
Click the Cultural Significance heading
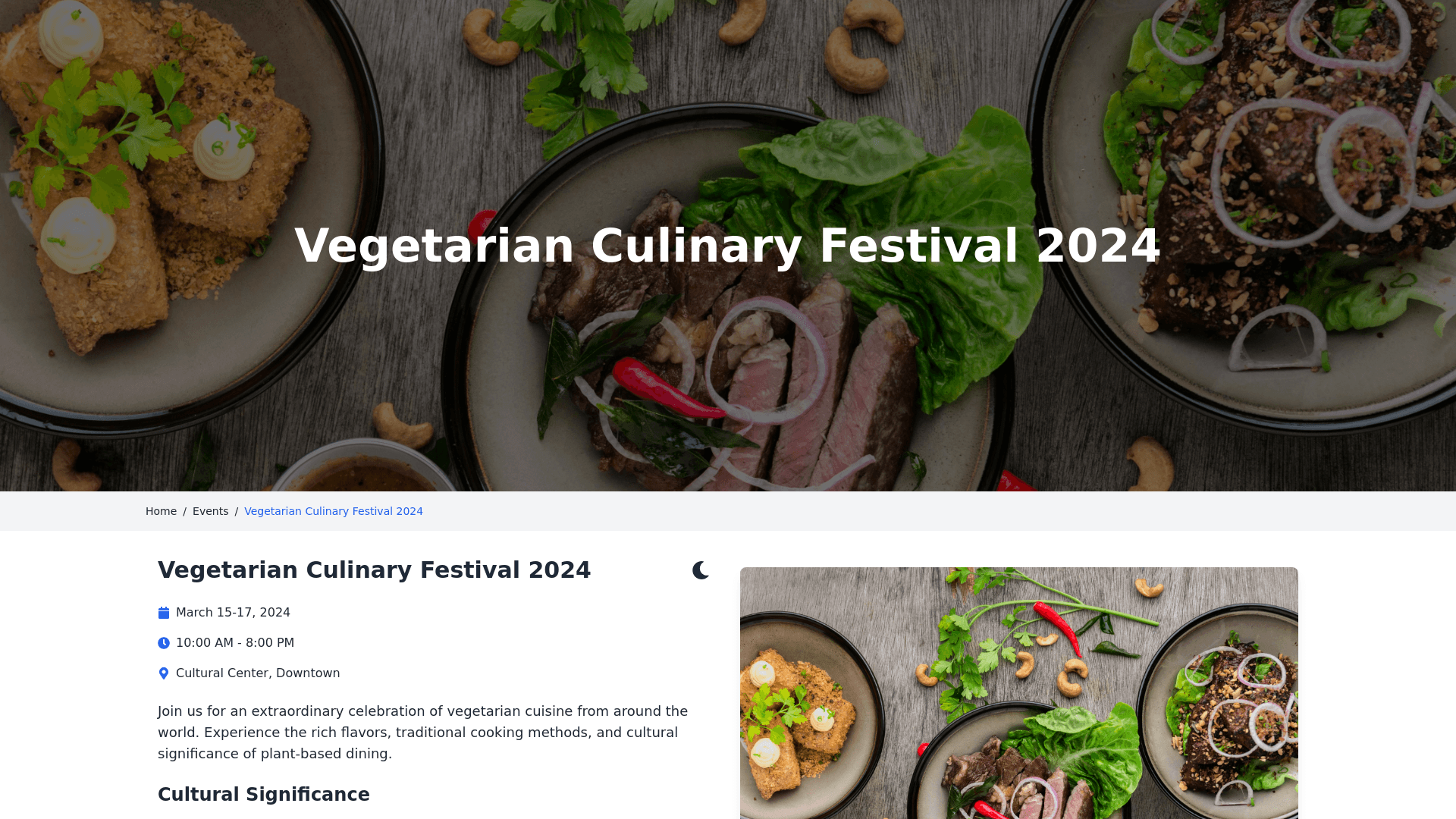[264, 795]
